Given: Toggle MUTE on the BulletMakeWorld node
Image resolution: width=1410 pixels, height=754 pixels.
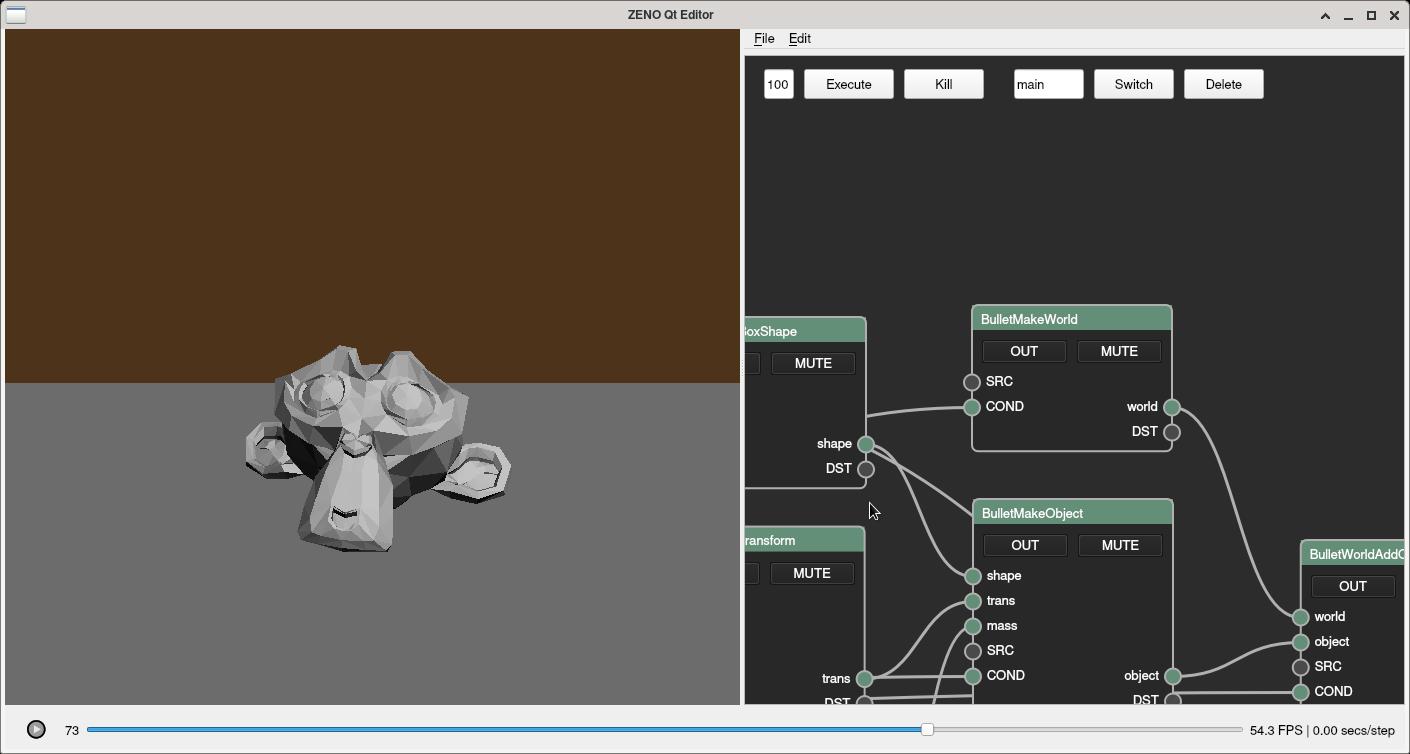Looking at the screenshot, I should coord(1119,351).
